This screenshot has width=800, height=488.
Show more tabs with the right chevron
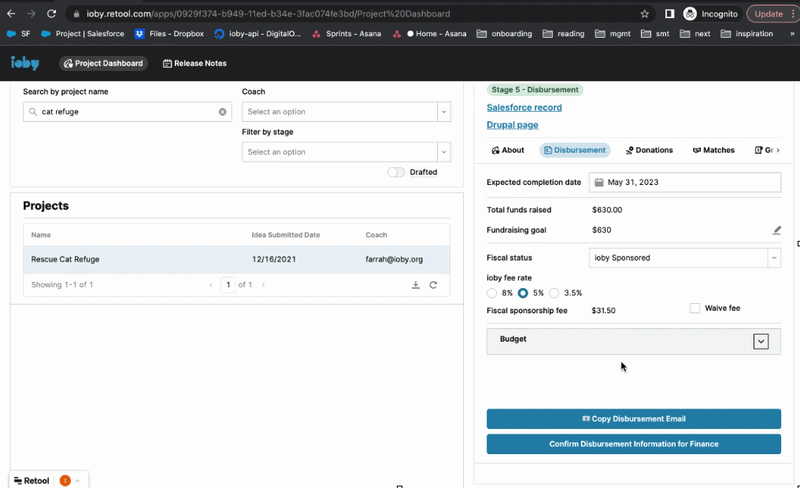[x=778, y=150]
